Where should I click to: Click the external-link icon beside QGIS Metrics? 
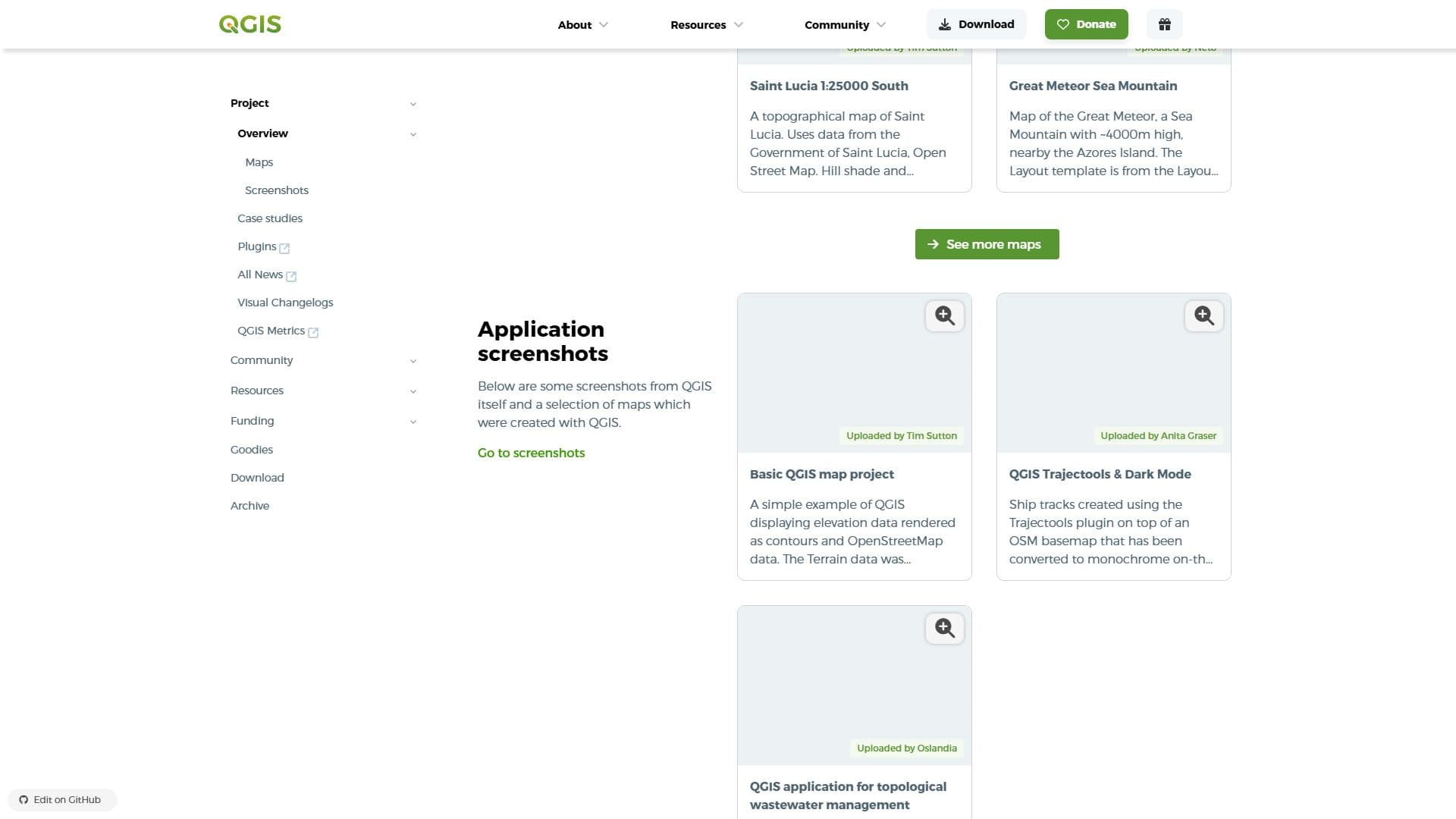click(x=313, y=332)
